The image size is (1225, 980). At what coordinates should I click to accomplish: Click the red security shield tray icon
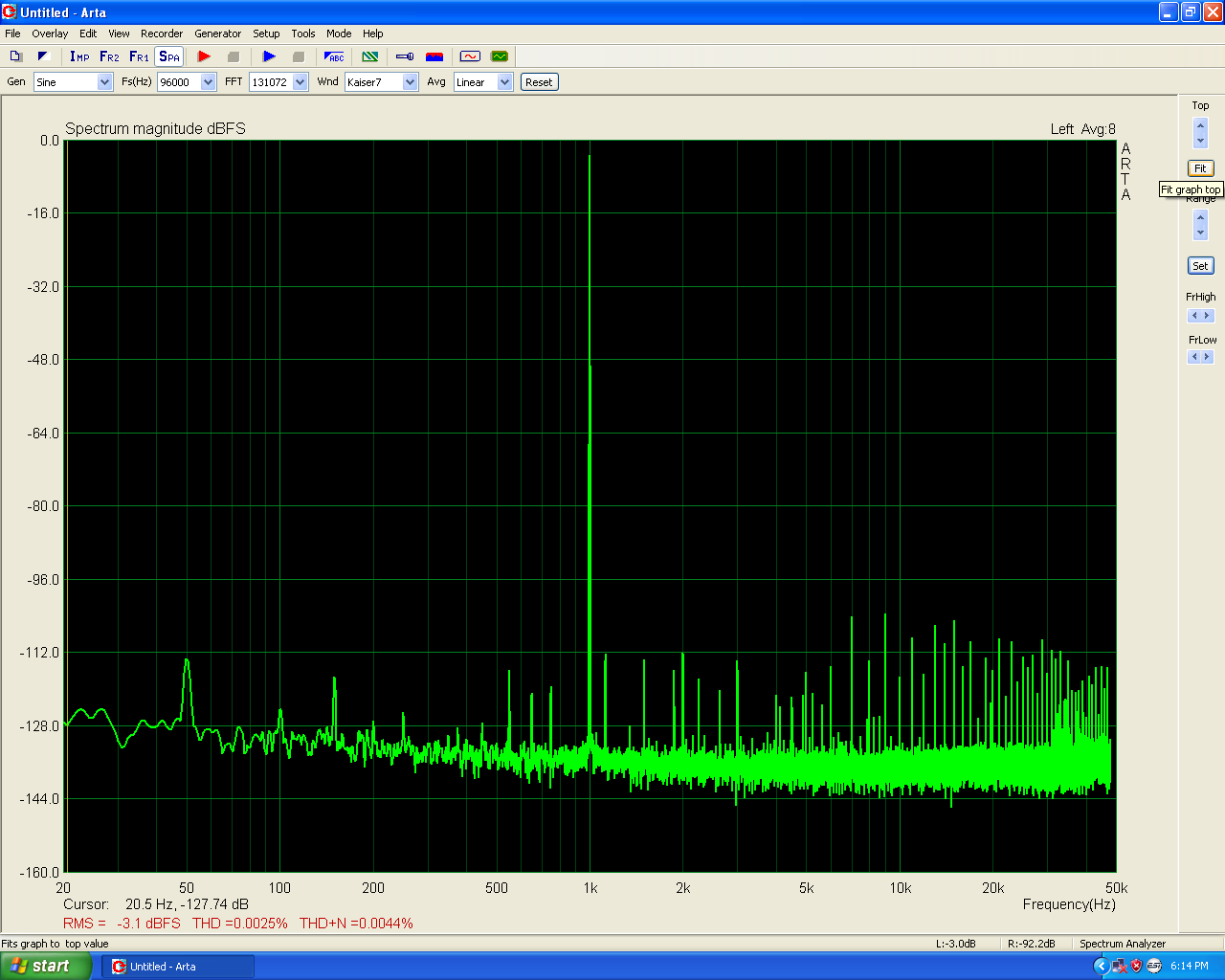point(1136,967)
